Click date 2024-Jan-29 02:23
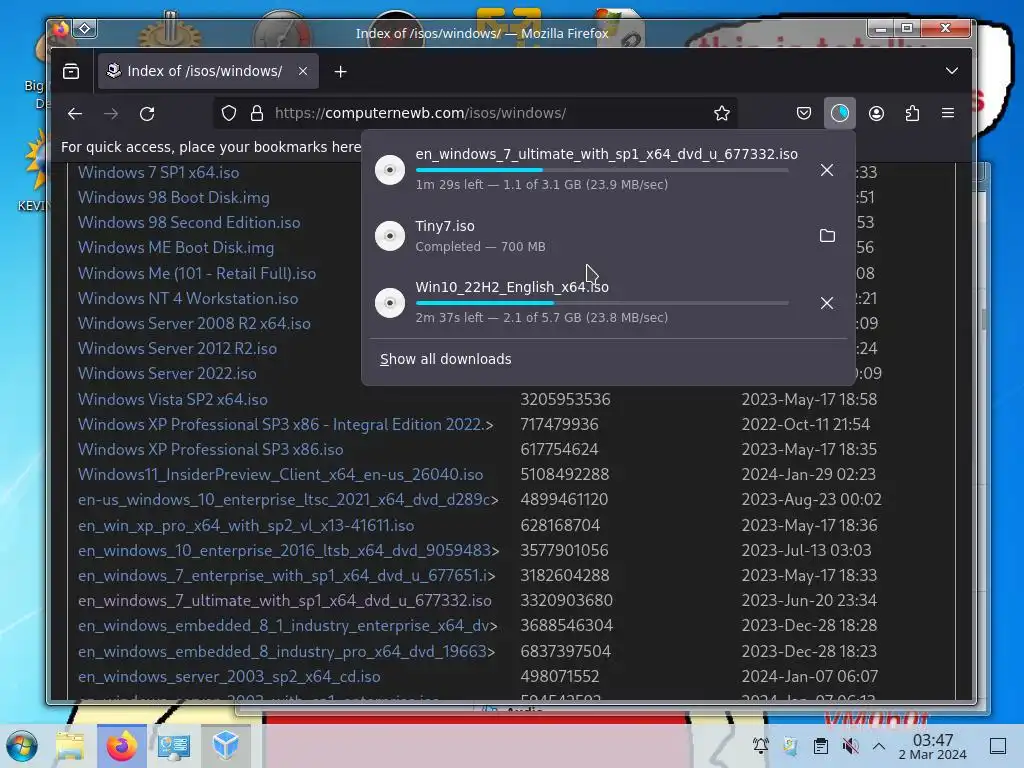Screen dimensions: 1024x768 (x=808, y=475)
